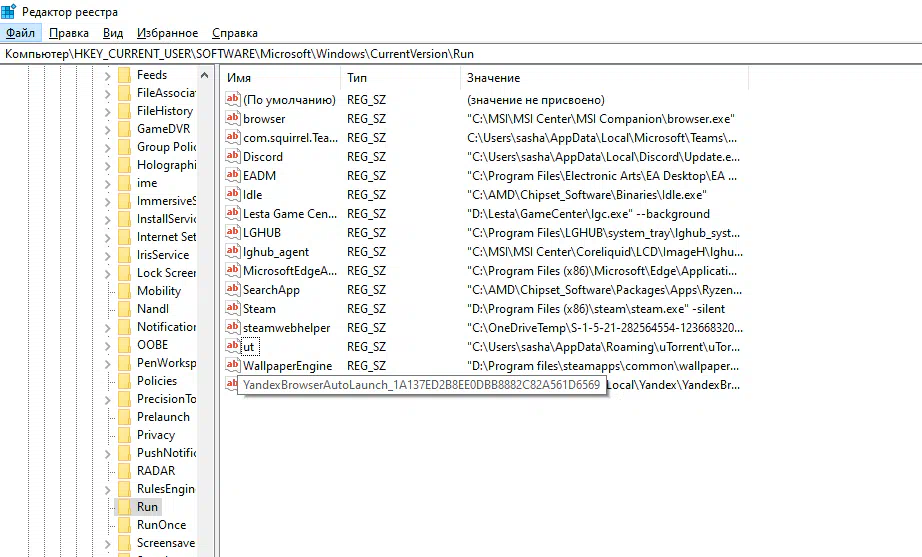Click the string icon of the LGHUB value
The width and height of the screenshot is (922, 557).
coord(233,232)
